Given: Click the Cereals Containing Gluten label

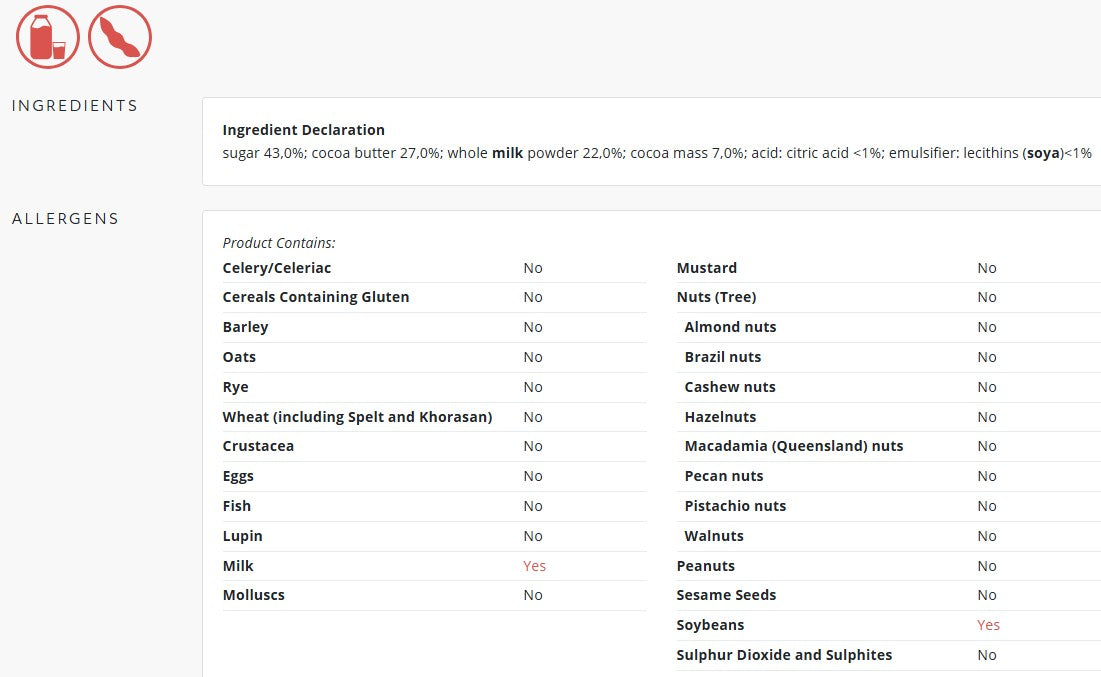Looking at the screenshot, I should [x=315, y=297].
